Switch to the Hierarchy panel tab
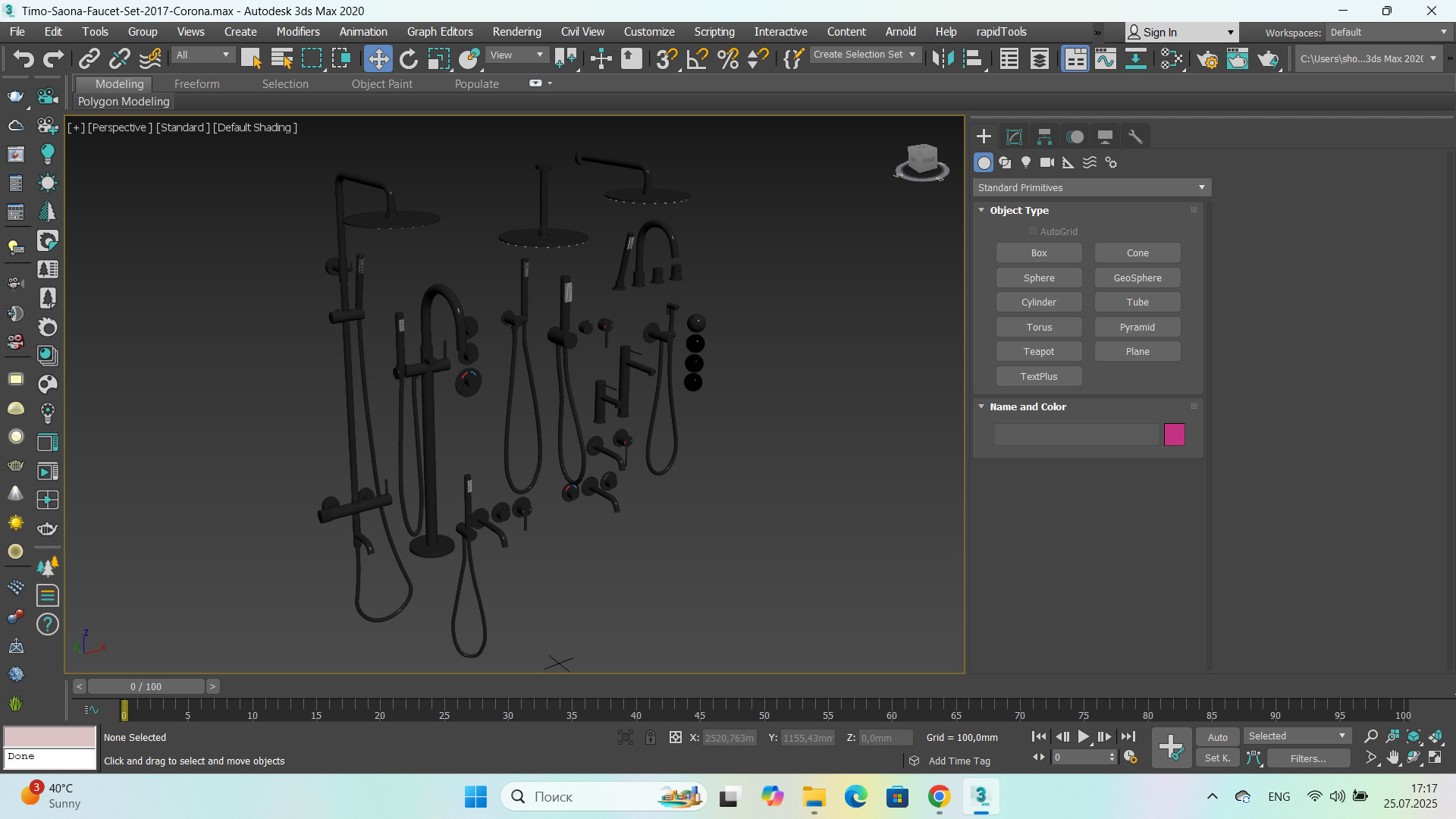This screenshot has height=819, width=1456. coord(1044,136)
